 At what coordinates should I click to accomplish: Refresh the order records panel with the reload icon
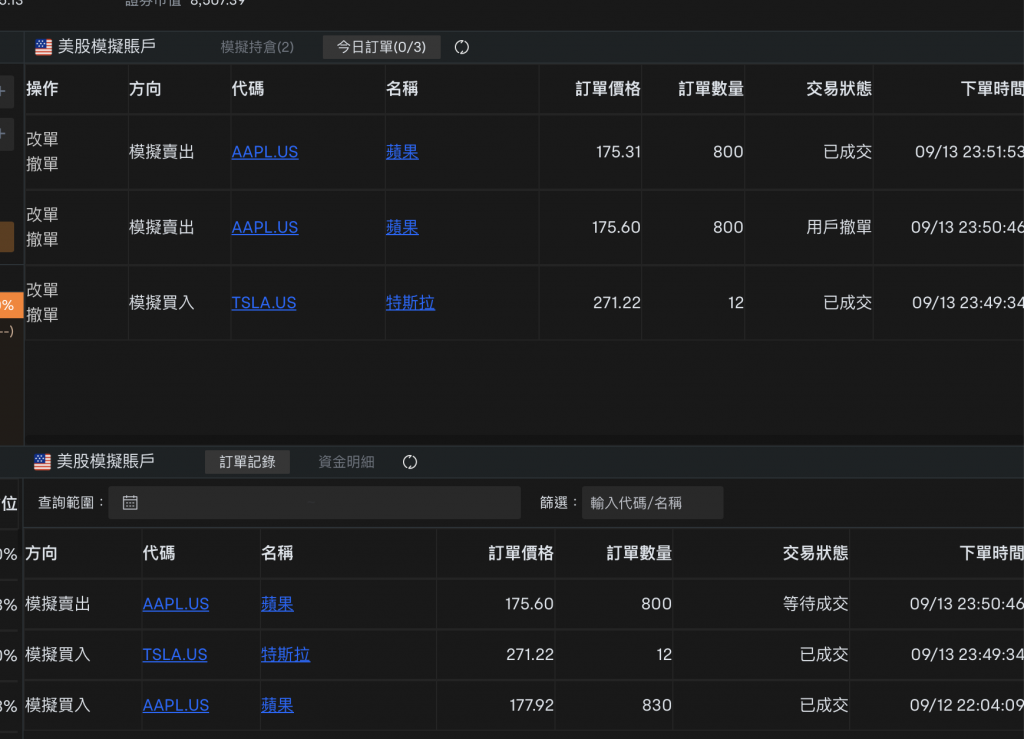[x=409, y=462]
